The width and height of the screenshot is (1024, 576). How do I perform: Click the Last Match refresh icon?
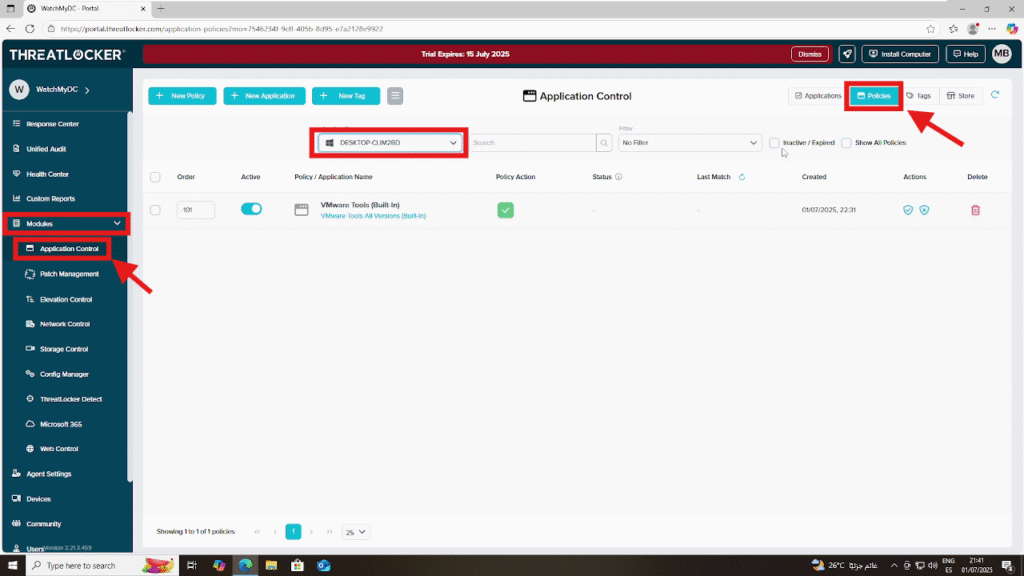(742, 177)
